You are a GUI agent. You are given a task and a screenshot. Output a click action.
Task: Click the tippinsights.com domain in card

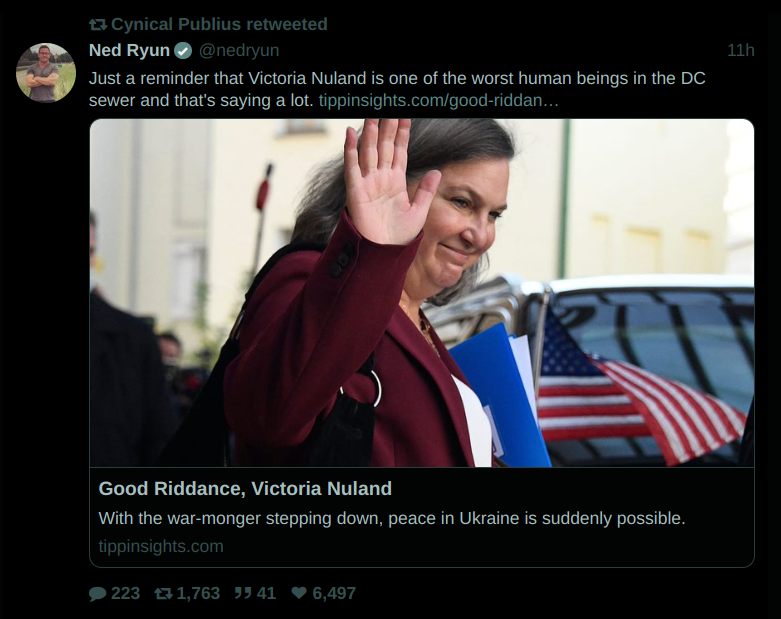tap(161, 546)
